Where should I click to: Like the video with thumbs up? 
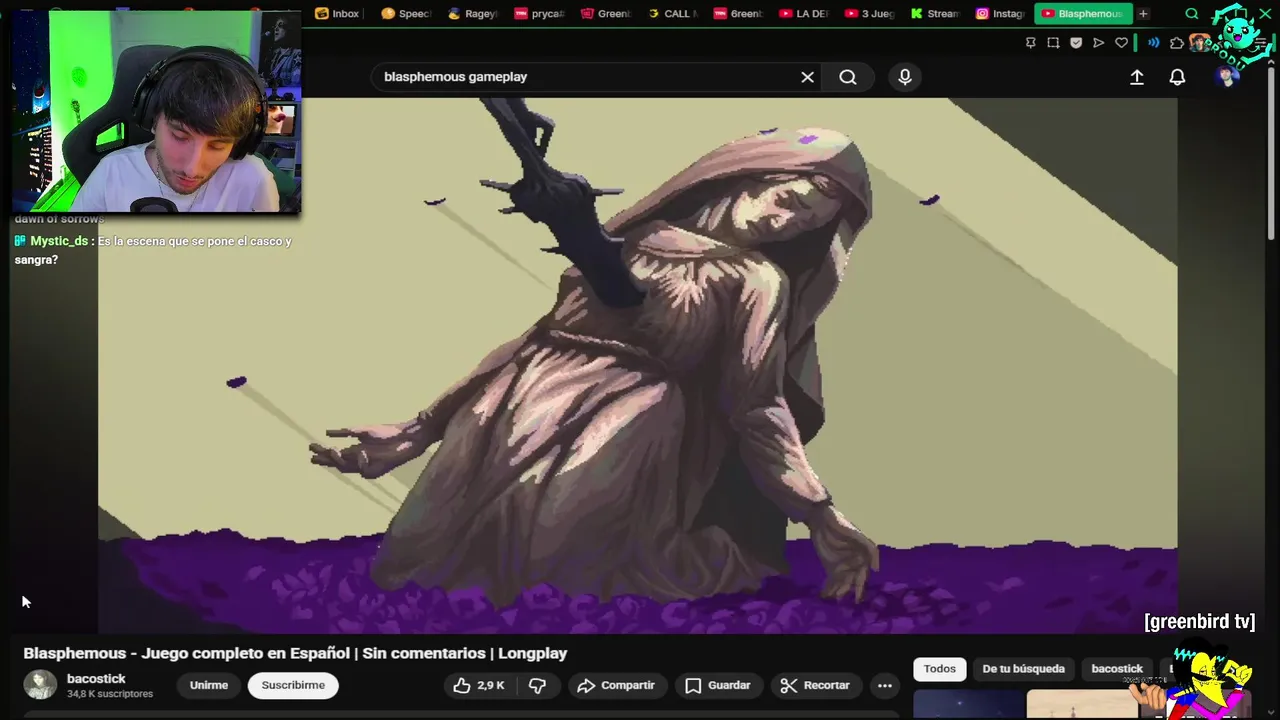479,685
